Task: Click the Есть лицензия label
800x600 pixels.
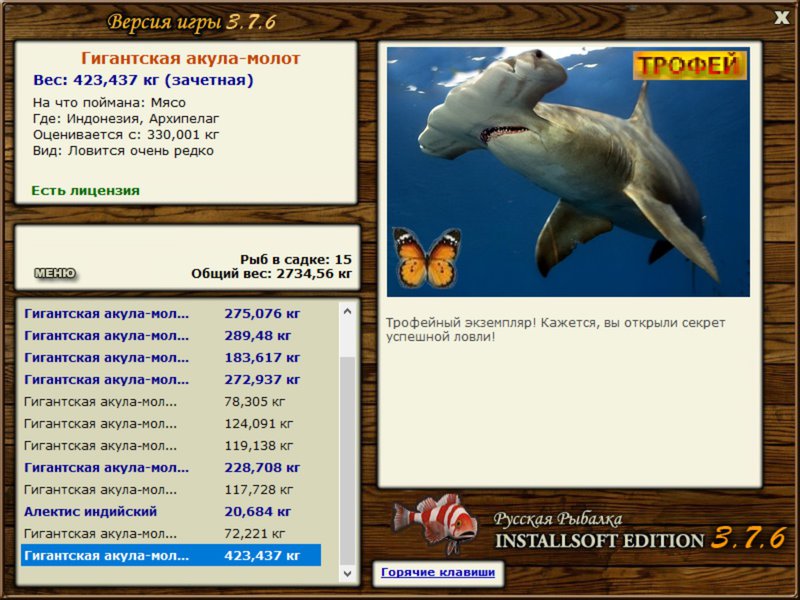Action: click(85, 190)
